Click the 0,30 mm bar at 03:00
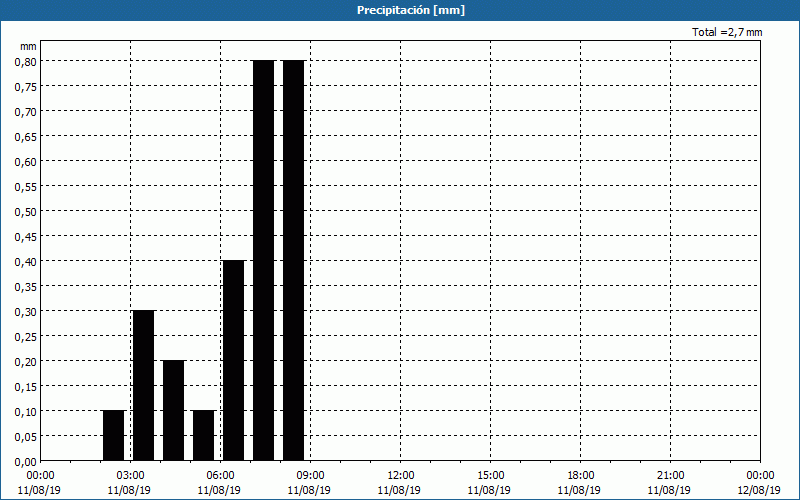Image resolution: width=800 pixels, height=500 pixels. (x=143, y=385)
